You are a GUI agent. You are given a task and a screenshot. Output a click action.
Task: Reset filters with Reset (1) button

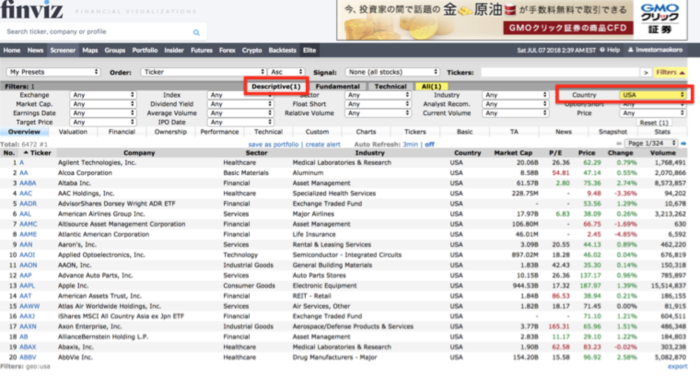click(654, 122)
